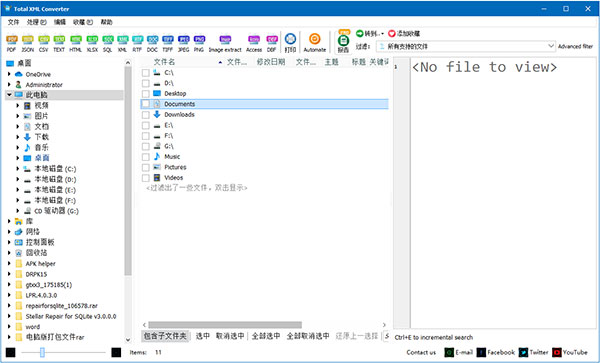
Task: Expand the 本地磁盘 (D:) node
Action: 18,179
